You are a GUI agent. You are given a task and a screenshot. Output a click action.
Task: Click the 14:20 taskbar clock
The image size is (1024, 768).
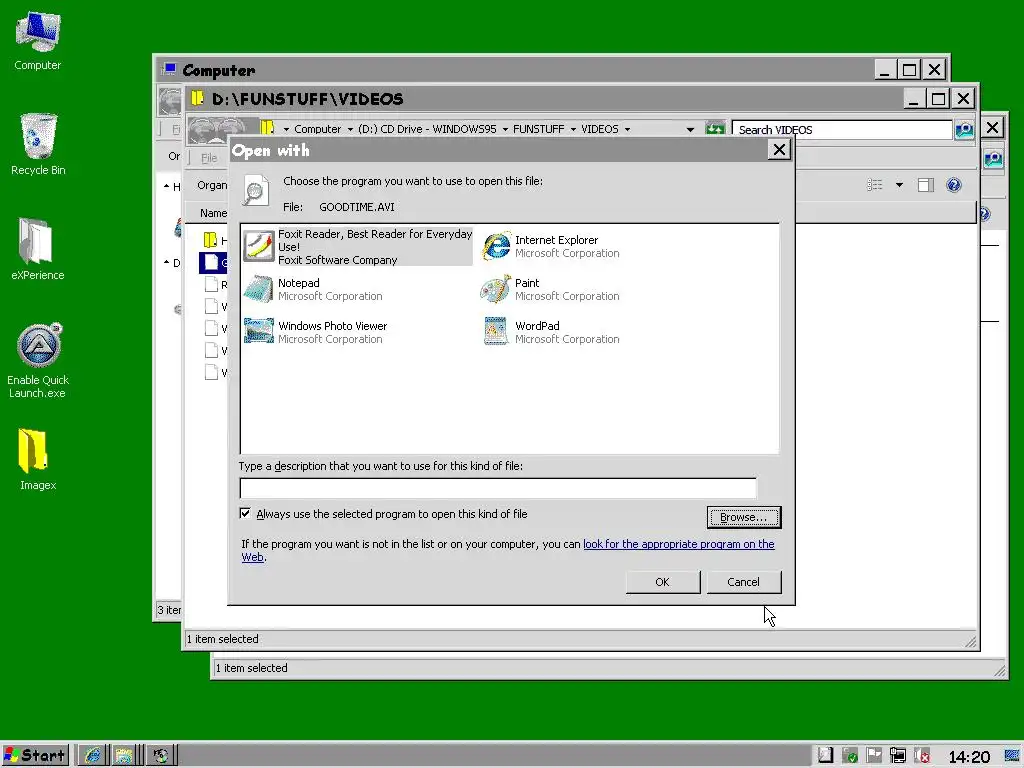click(x=969, y=756)
